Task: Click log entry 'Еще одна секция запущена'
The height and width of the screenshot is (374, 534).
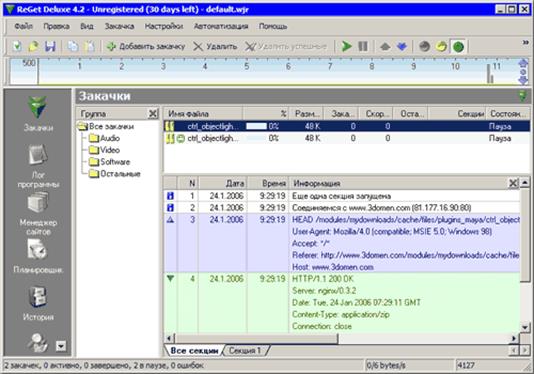Action: pyautogui.click(x=342, y=196)
